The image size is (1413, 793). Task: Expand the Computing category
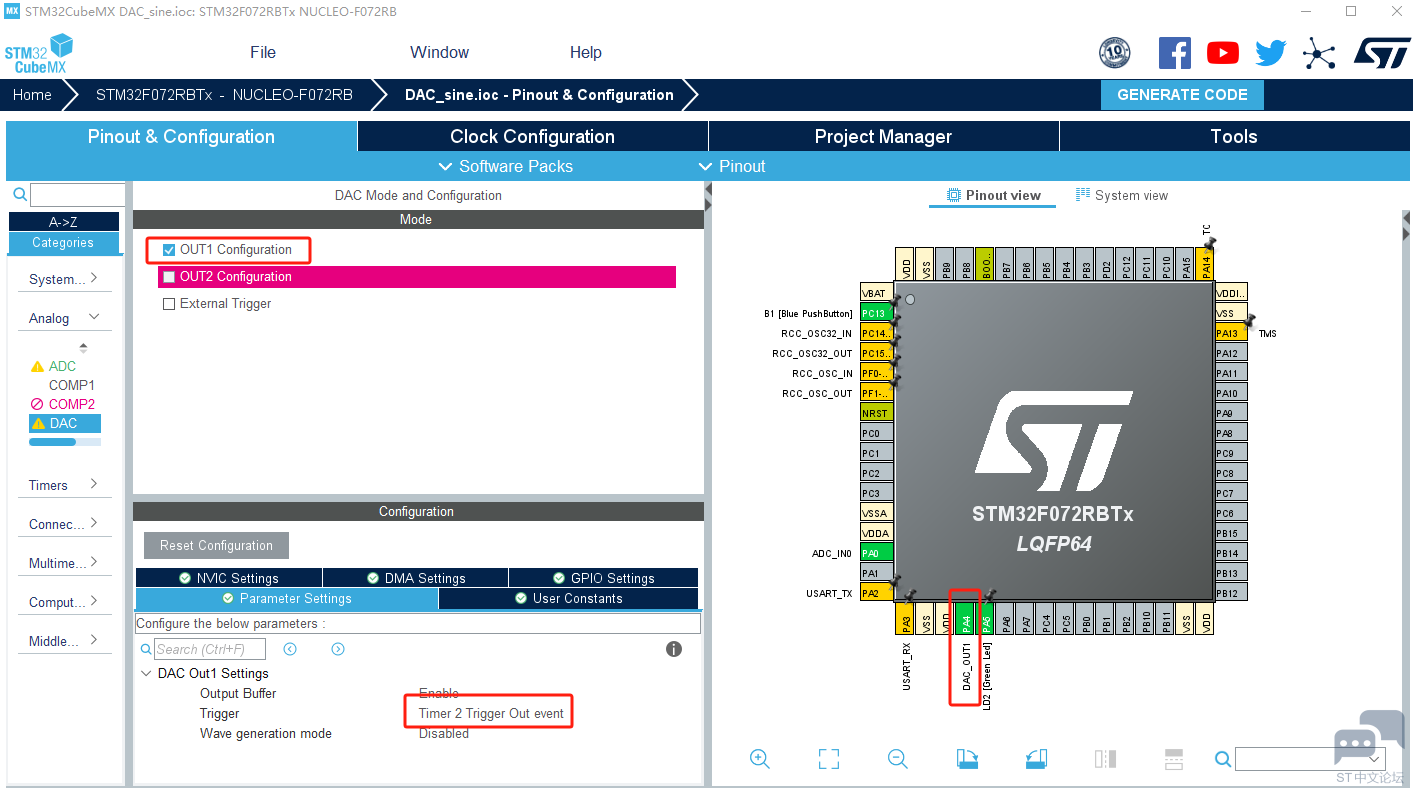(x=64, y=602)
